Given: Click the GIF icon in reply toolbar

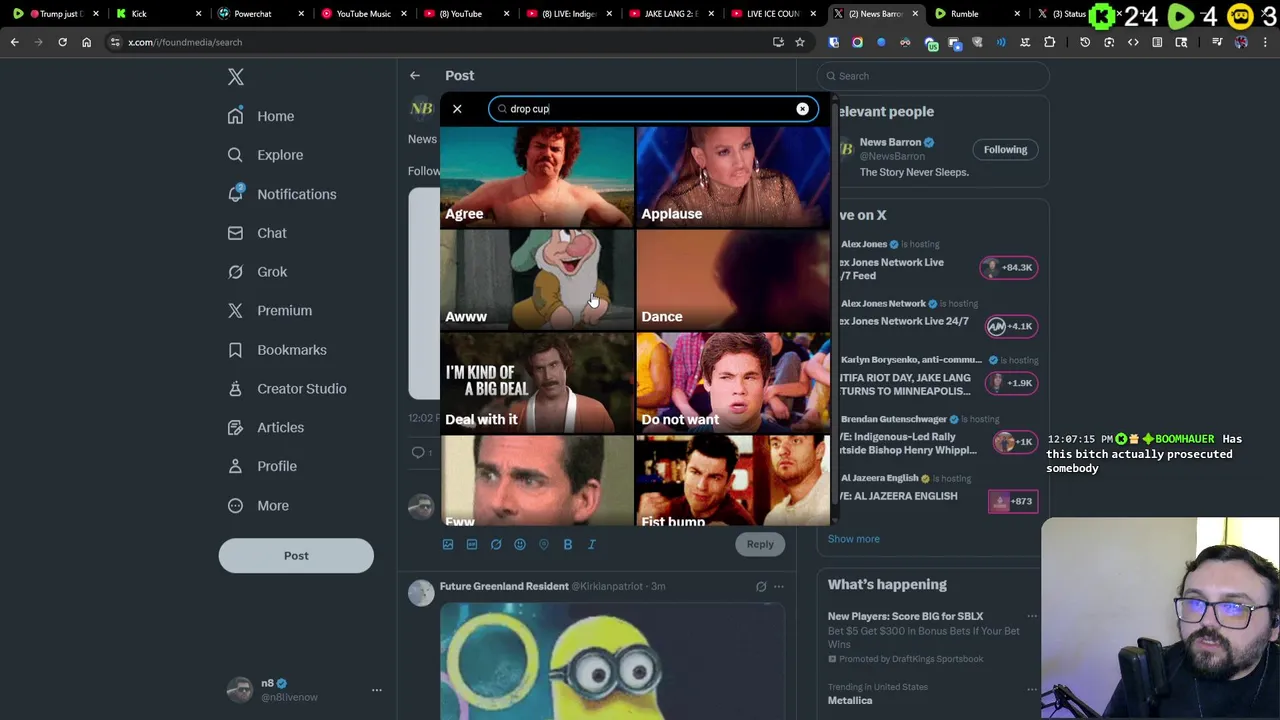Looking at the screenshot, I should pyautogui.click(x=472, y=544).
